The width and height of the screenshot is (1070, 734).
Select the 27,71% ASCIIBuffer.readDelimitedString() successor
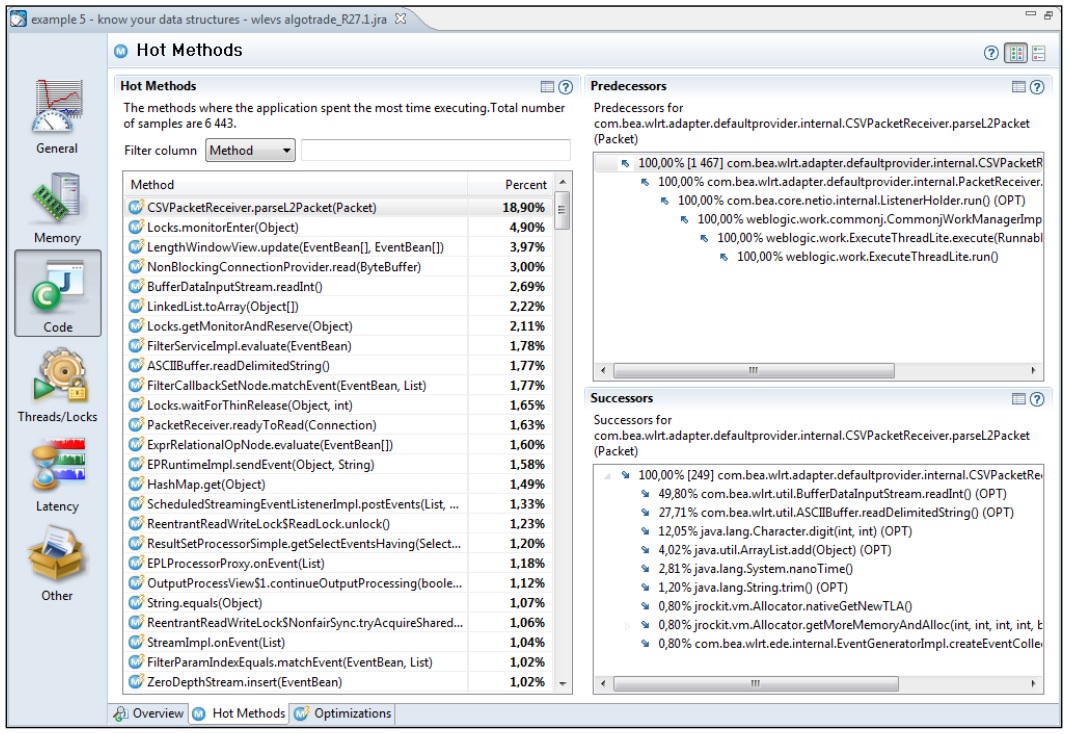[835, 512]
